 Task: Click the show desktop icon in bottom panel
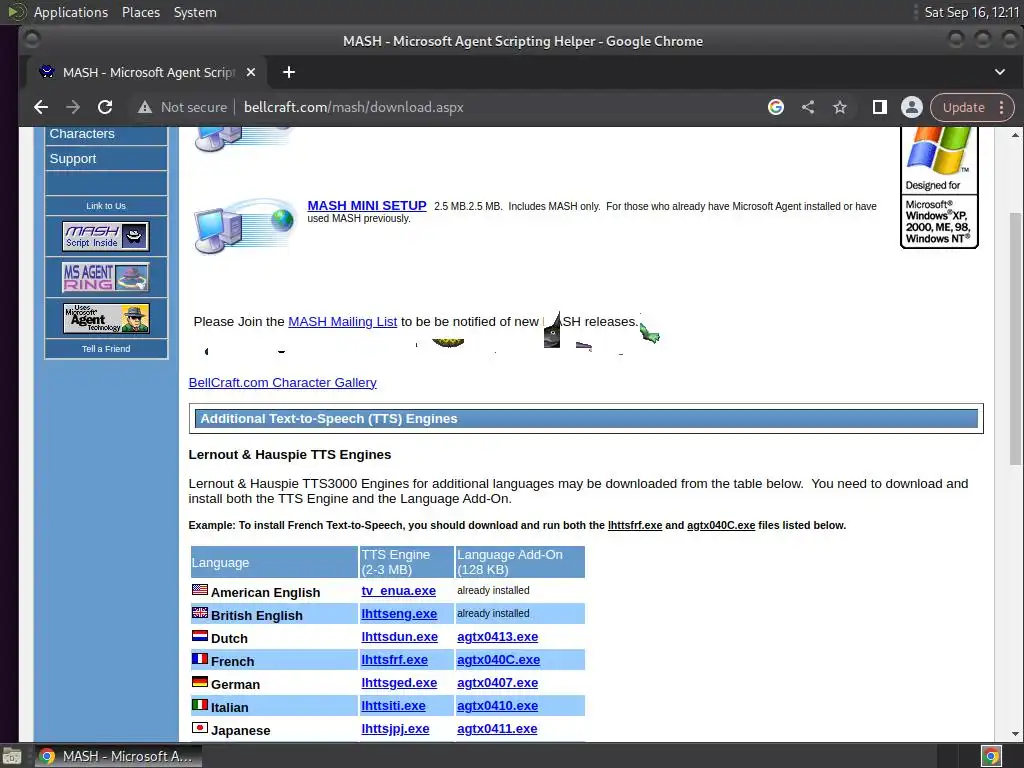(x=12, y=756)
